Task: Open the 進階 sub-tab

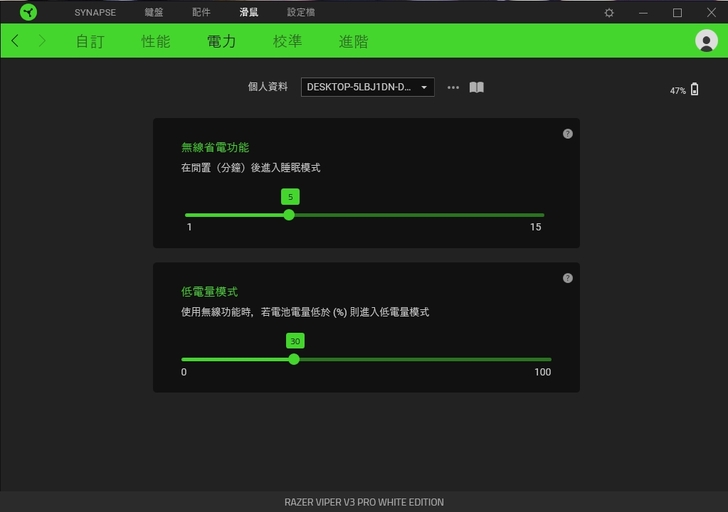Action: tap(353, 41)
